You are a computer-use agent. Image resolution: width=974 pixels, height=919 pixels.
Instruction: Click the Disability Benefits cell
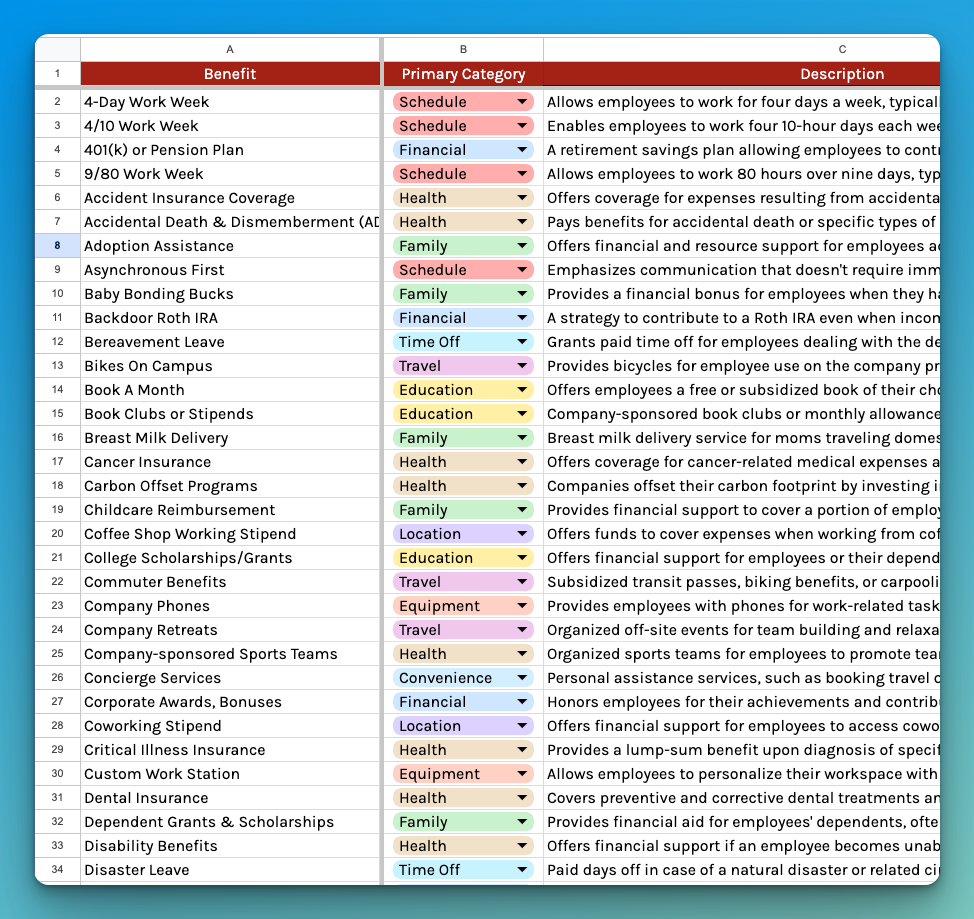(230, 846)
